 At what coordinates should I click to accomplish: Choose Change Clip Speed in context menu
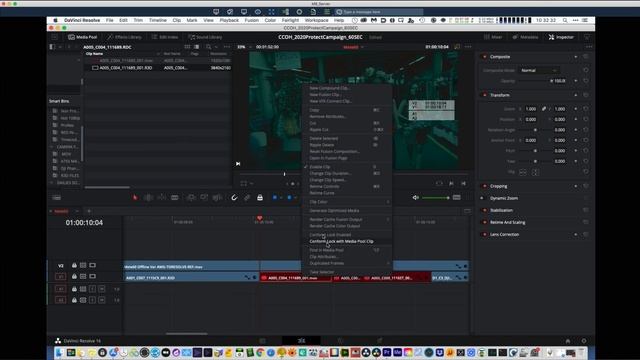click(x=347, y=180)
